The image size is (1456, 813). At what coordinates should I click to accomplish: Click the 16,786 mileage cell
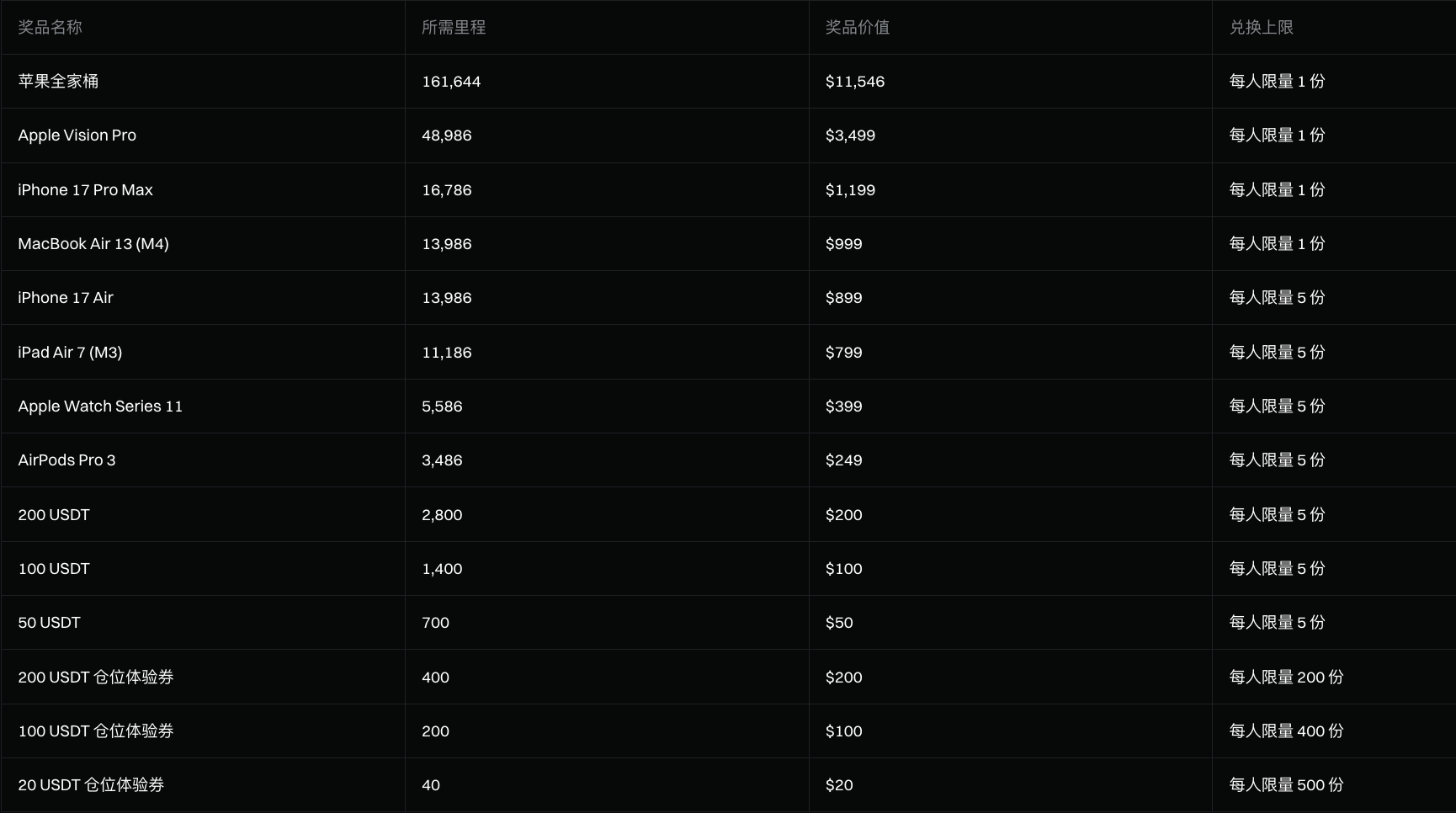point(446,190)
